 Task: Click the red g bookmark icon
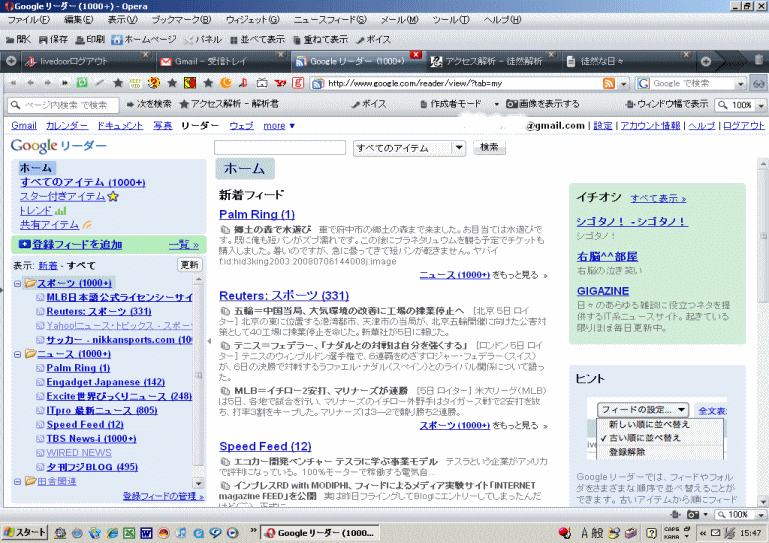pyautogui.click(x=298, y=83)
